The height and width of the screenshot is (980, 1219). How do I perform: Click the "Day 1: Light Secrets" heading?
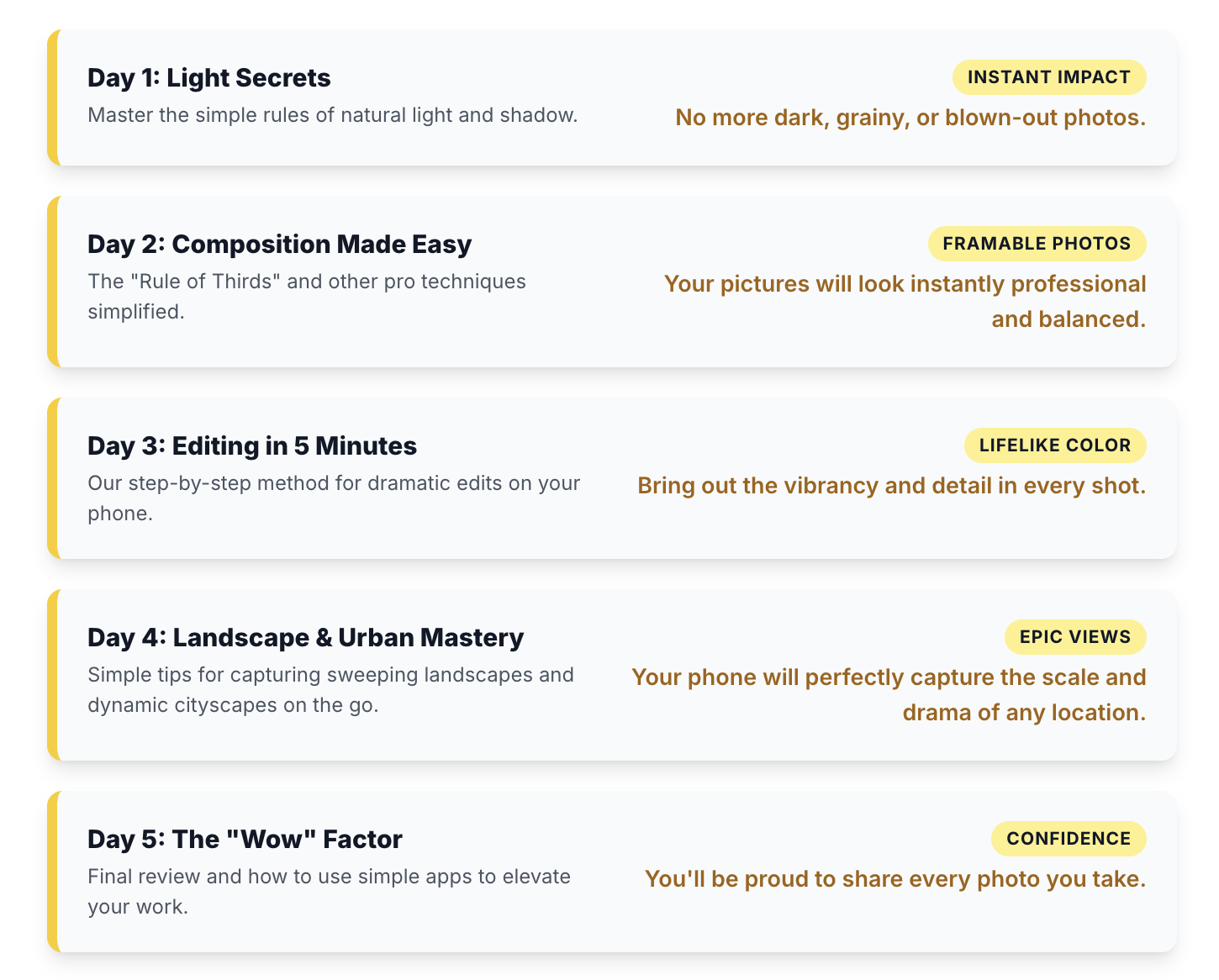(209, 78)
